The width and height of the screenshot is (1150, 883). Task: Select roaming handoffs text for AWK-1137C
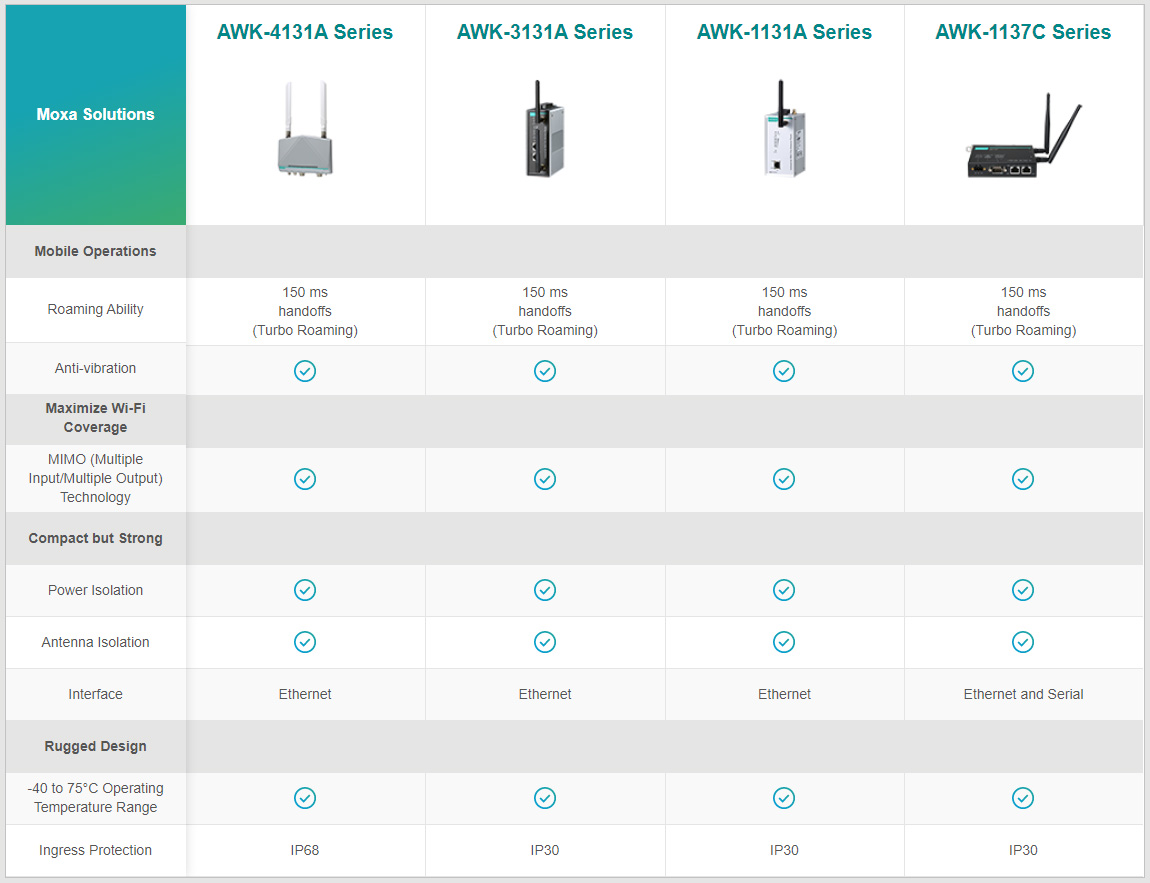coord(1023,311)
